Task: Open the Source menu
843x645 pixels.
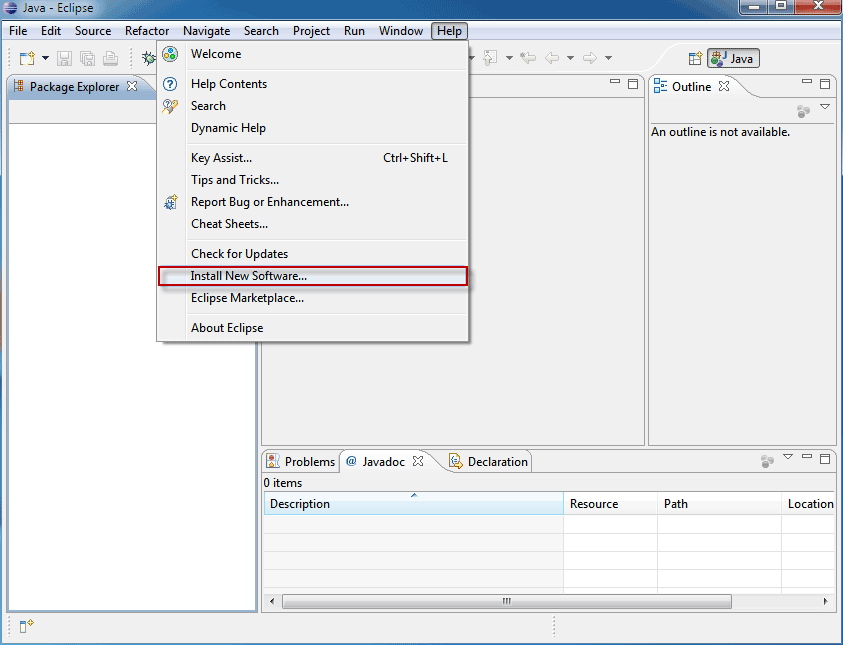Action: pos(93,31)
